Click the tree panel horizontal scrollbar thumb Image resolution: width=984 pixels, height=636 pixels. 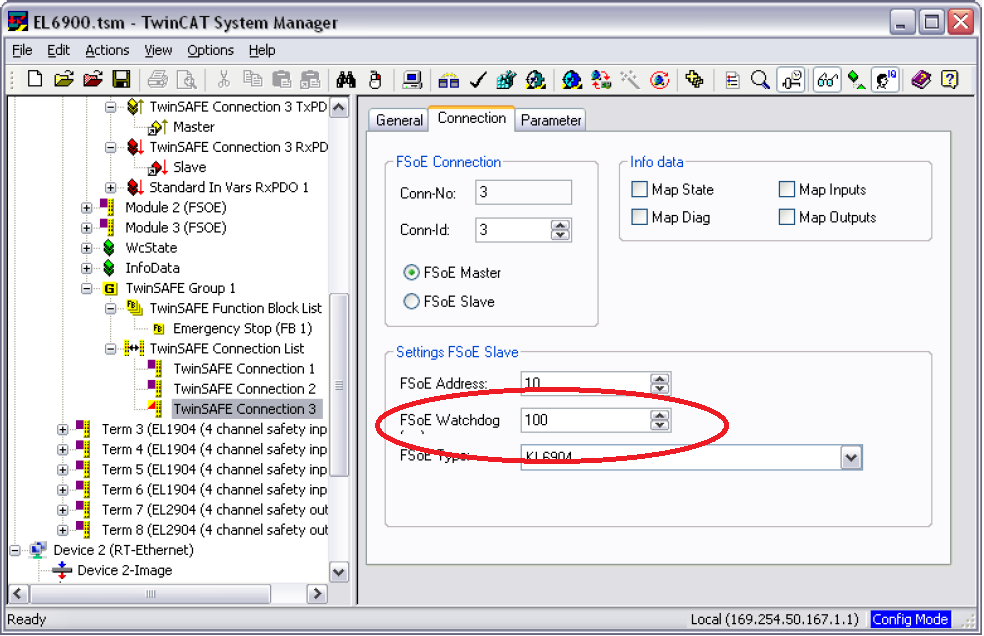pyautogui.click(x=151, y=593)
